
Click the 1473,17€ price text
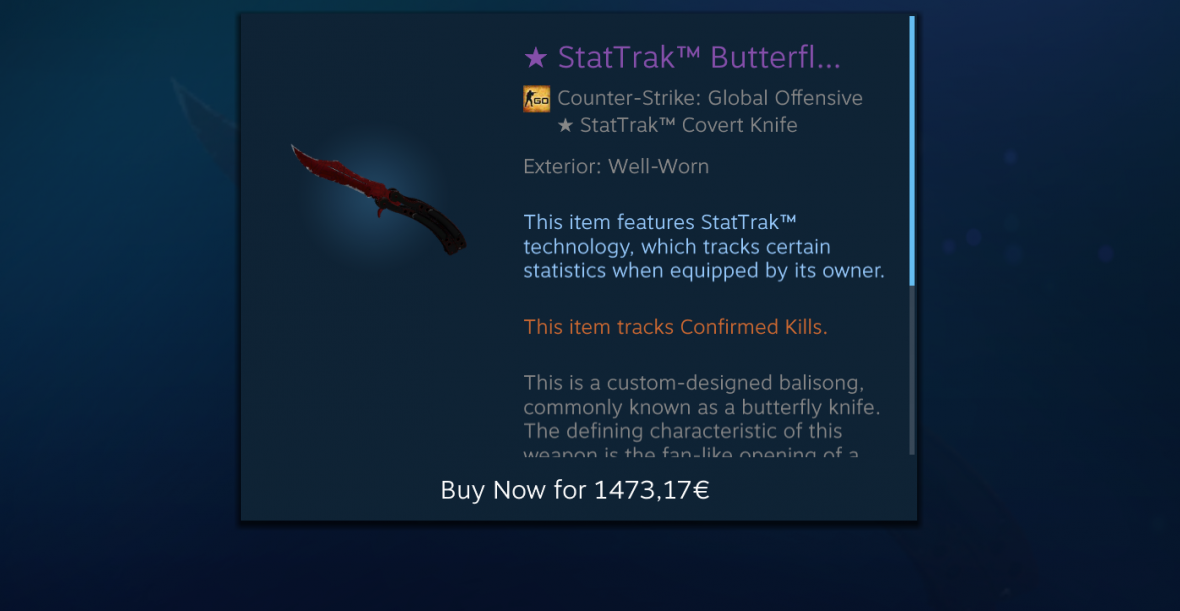point(652,491)
